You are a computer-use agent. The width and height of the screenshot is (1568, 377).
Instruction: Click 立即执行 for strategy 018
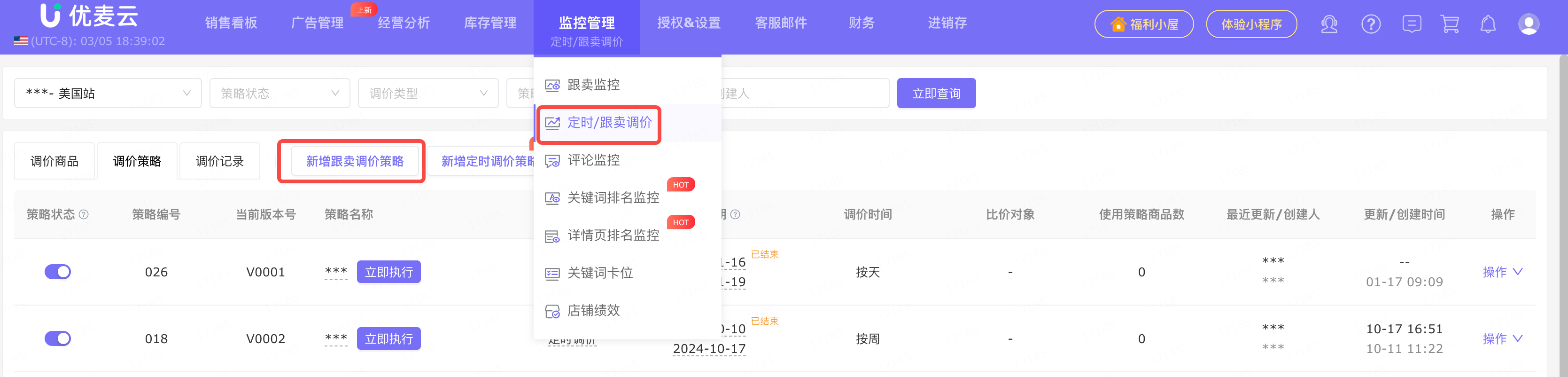388,338
